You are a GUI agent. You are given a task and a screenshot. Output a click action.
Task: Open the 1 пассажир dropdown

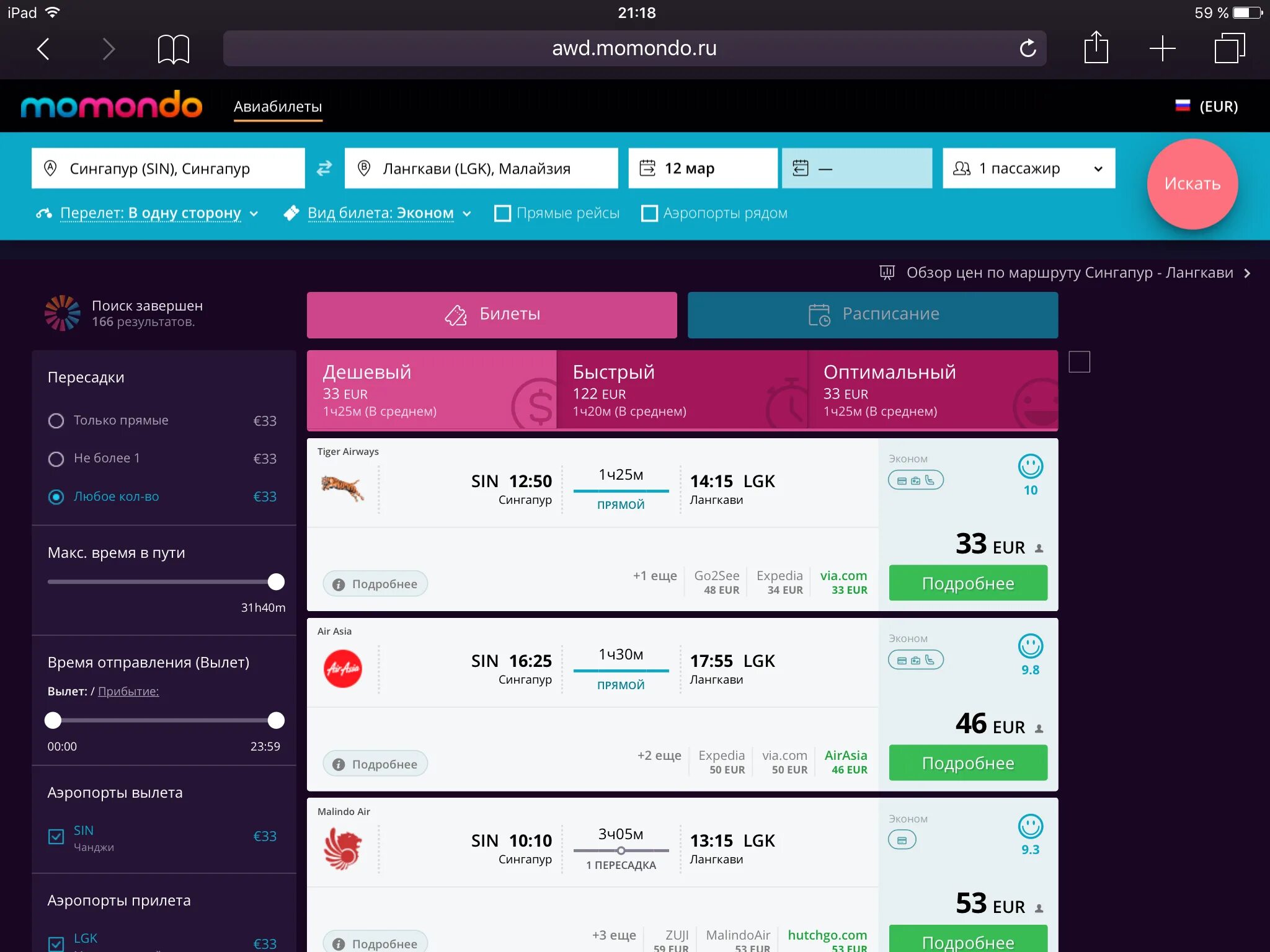[1028, 168]
